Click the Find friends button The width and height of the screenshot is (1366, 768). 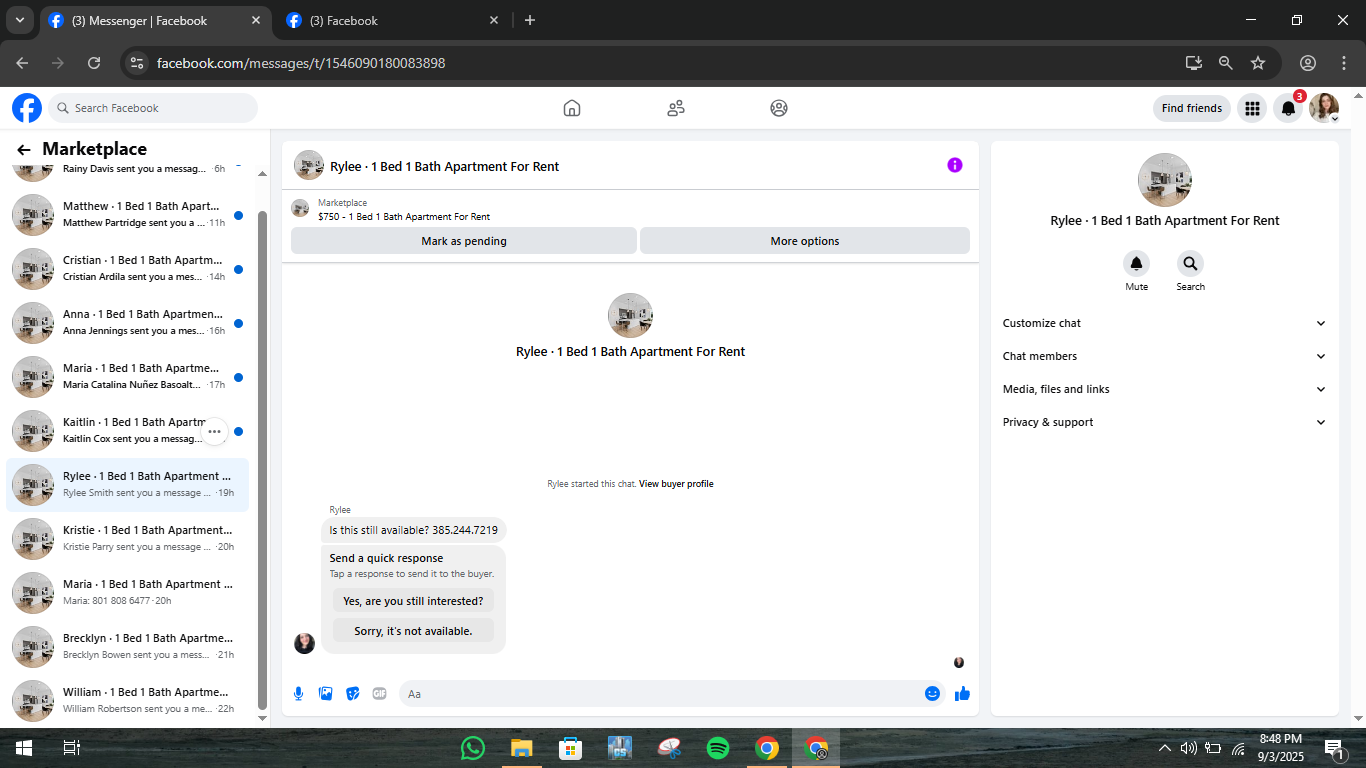(x=1192, y=108)
